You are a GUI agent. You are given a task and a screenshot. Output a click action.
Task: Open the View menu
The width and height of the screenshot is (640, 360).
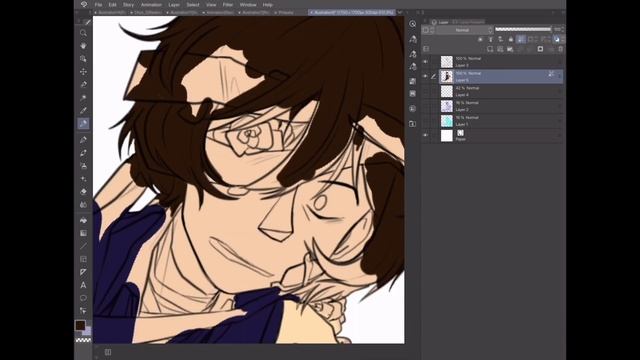click(211, 5)
